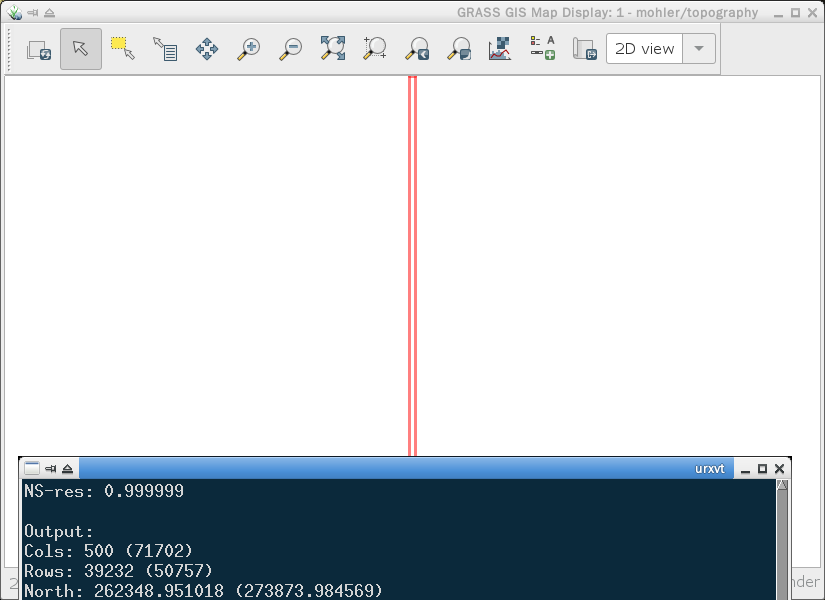Save display to file
The width and height of the screenshot is (825, 600).
pos(585,49)
